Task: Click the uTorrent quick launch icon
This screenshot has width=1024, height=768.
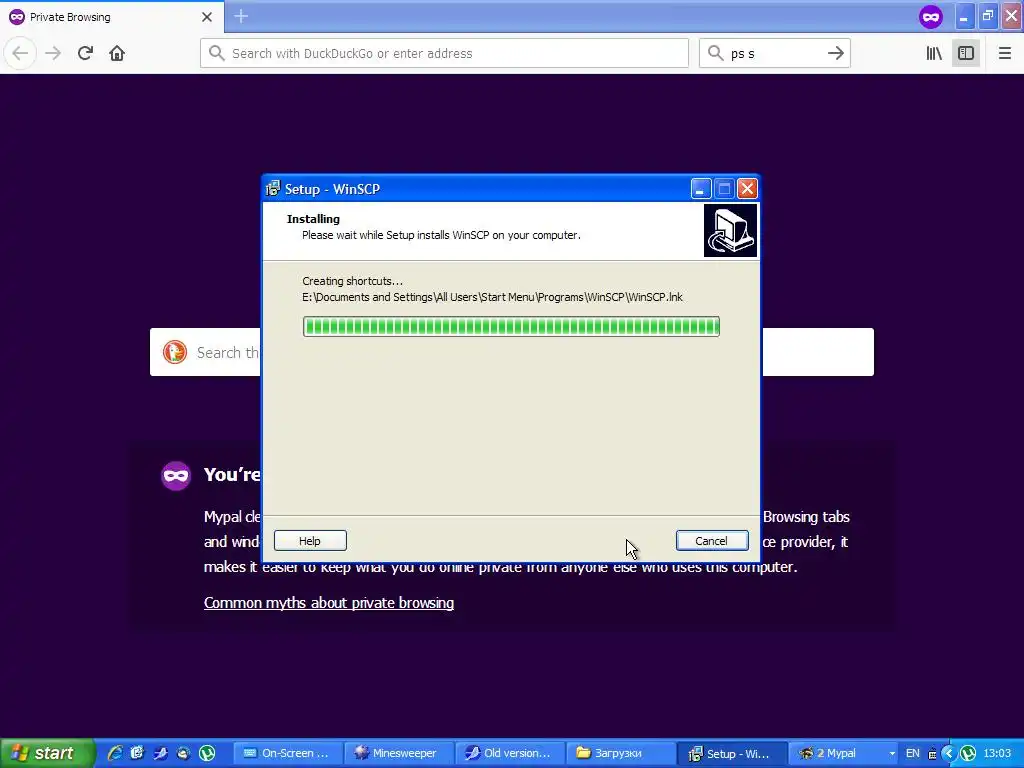Action: [207, 753]
